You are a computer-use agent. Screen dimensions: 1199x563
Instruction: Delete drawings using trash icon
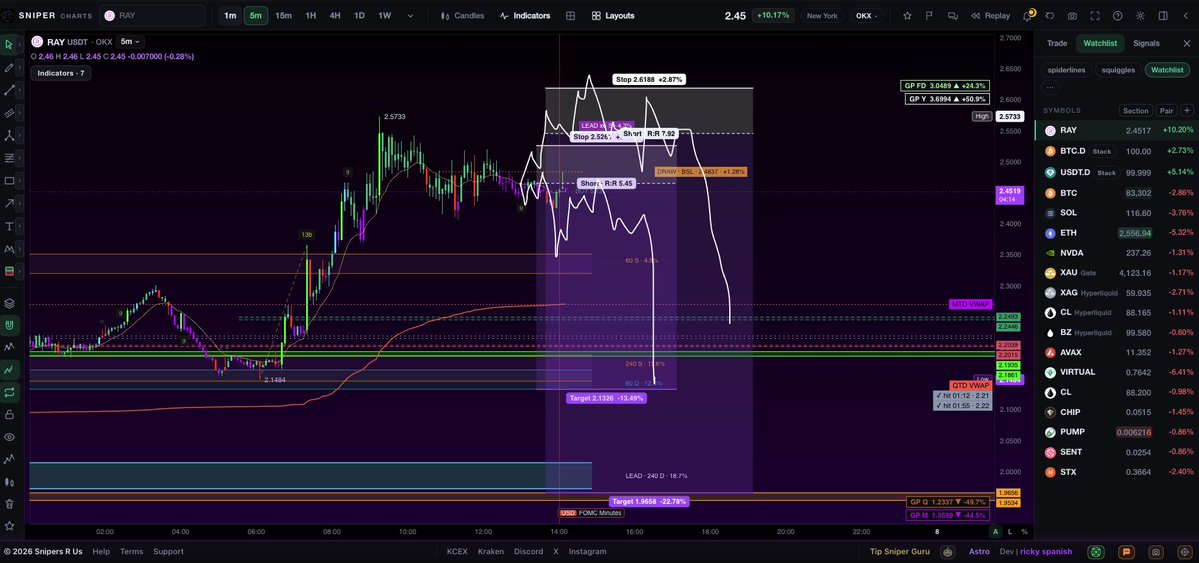9,504
